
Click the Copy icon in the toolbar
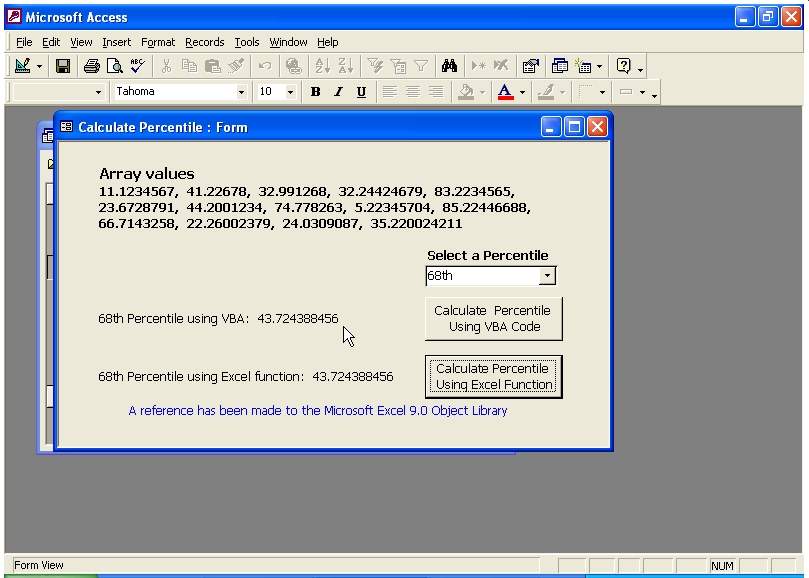(x=189, y=66)
